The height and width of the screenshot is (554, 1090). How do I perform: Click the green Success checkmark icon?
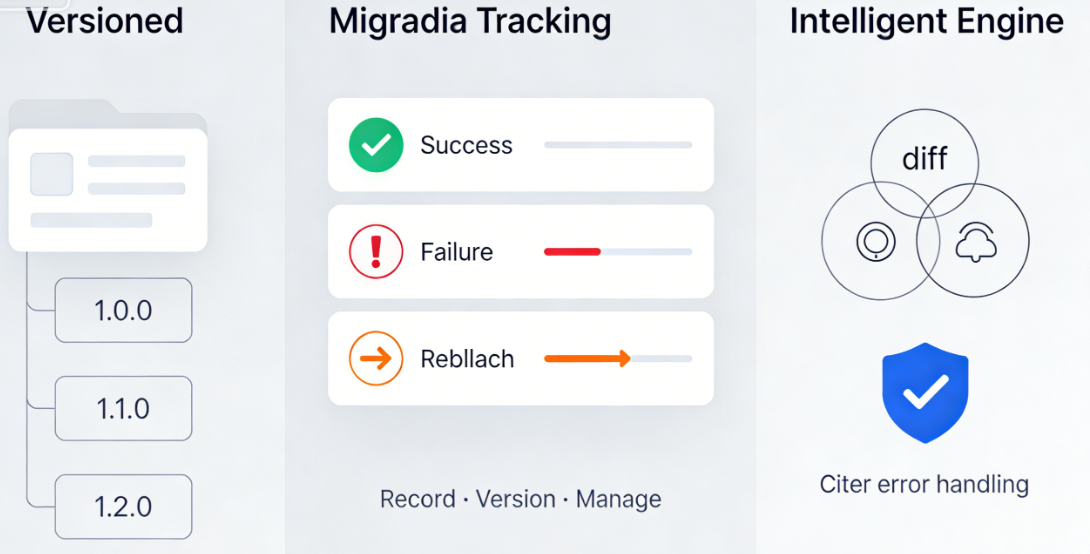(x=376, y=145)
